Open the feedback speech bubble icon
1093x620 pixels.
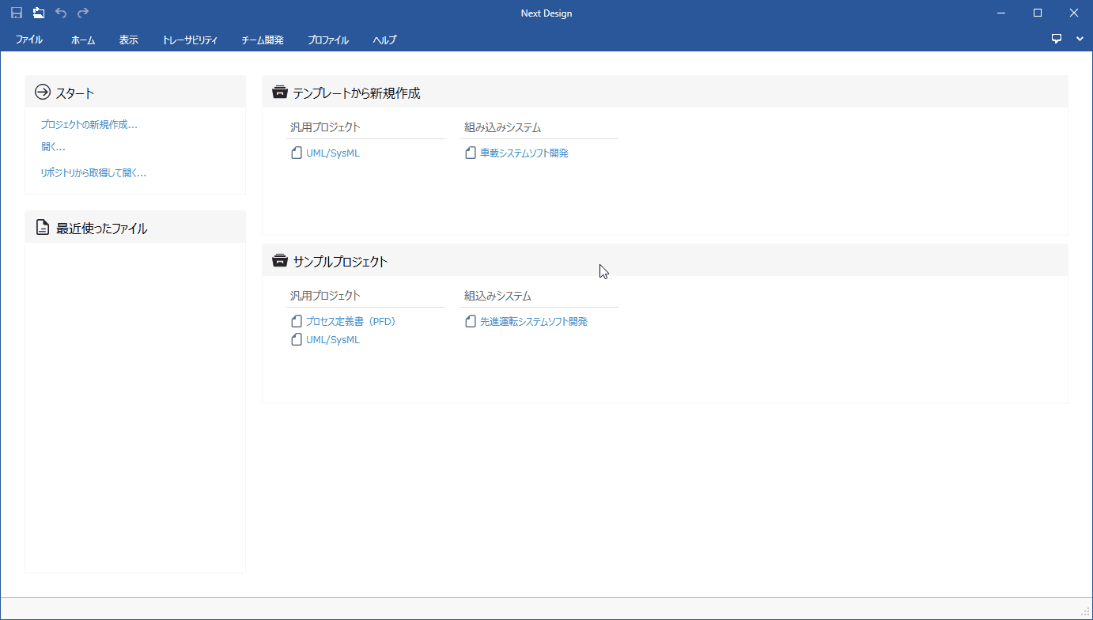[x=1057, y=39]
